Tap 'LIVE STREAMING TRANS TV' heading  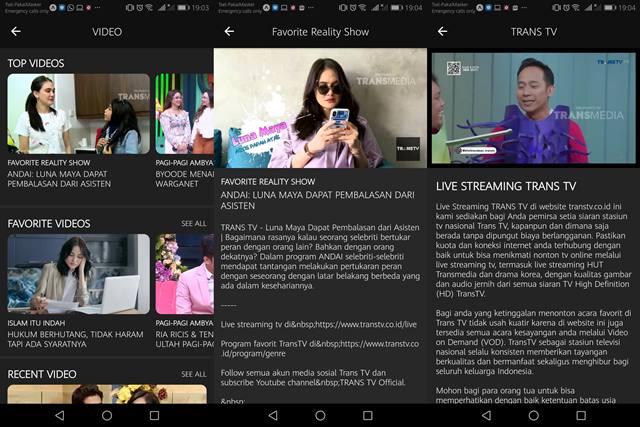[x=506, y=186]
